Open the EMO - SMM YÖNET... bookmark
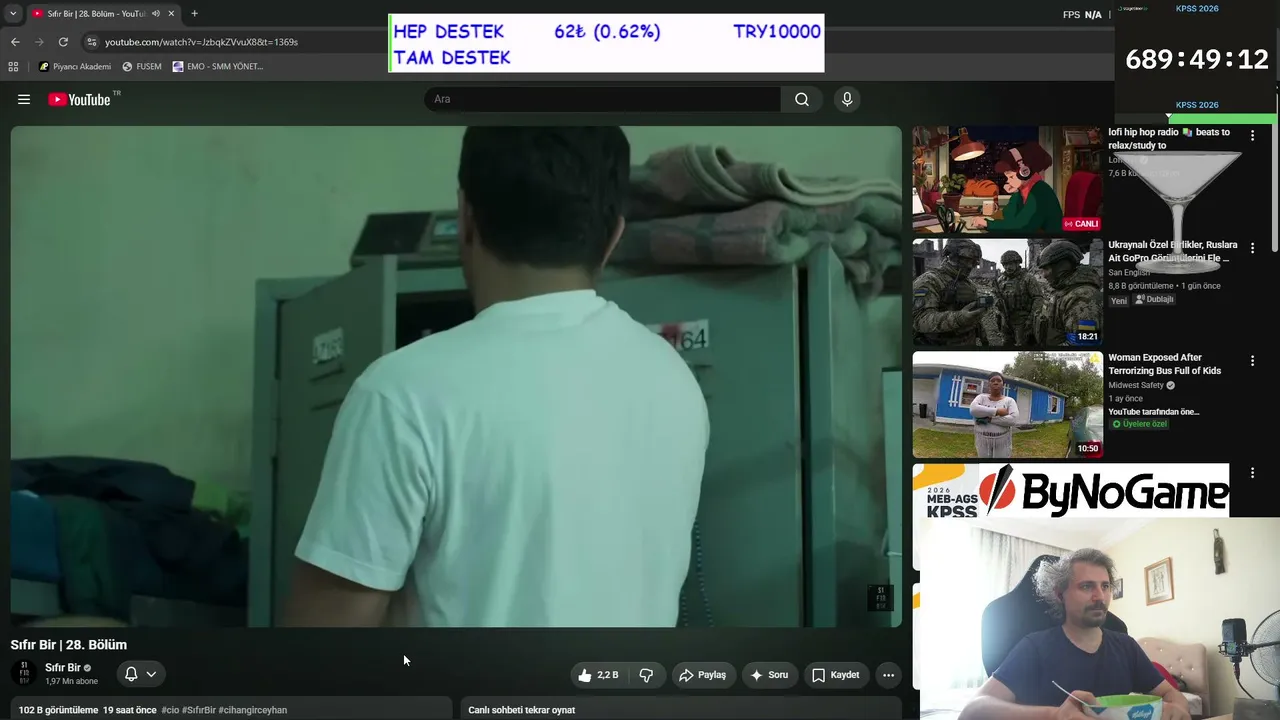The width and height of the screenshot is (1280, 720). pos(218,67)
